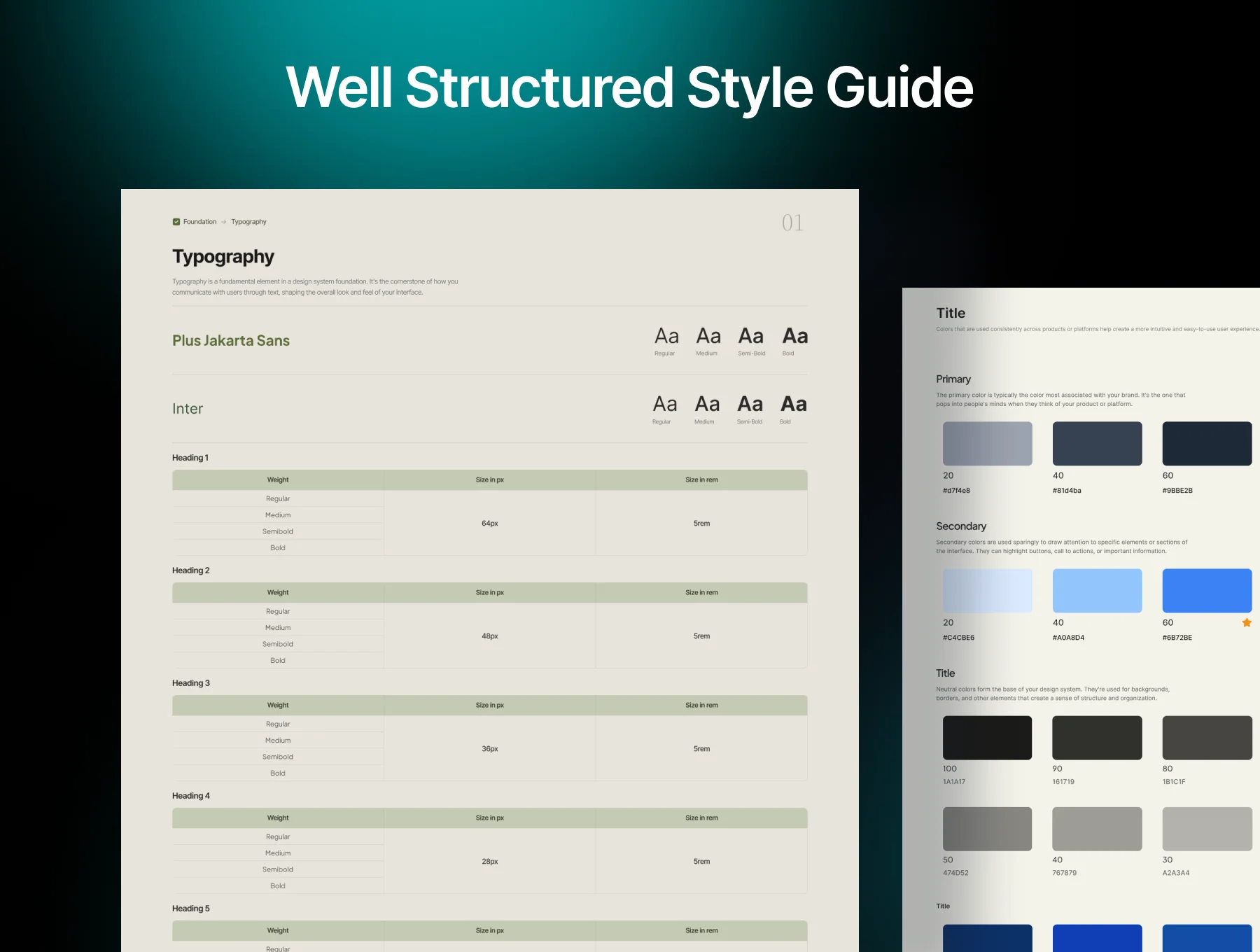Click Size in px header in Heading 1 table
1260x952 pixels.
click(x=490, y=480)
